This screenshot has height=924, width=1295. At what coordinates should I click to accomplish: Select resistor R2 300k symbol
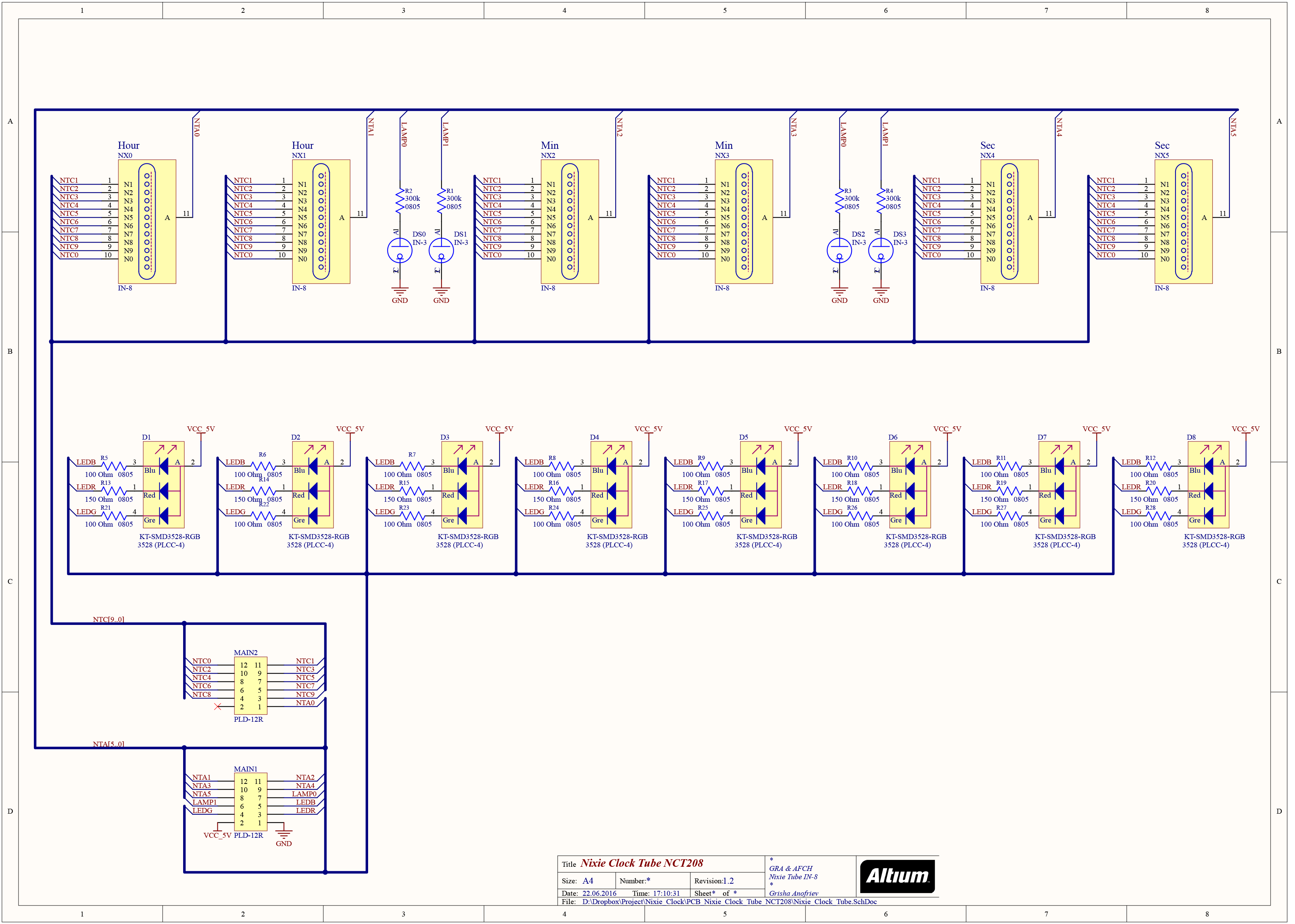[399, 200]
